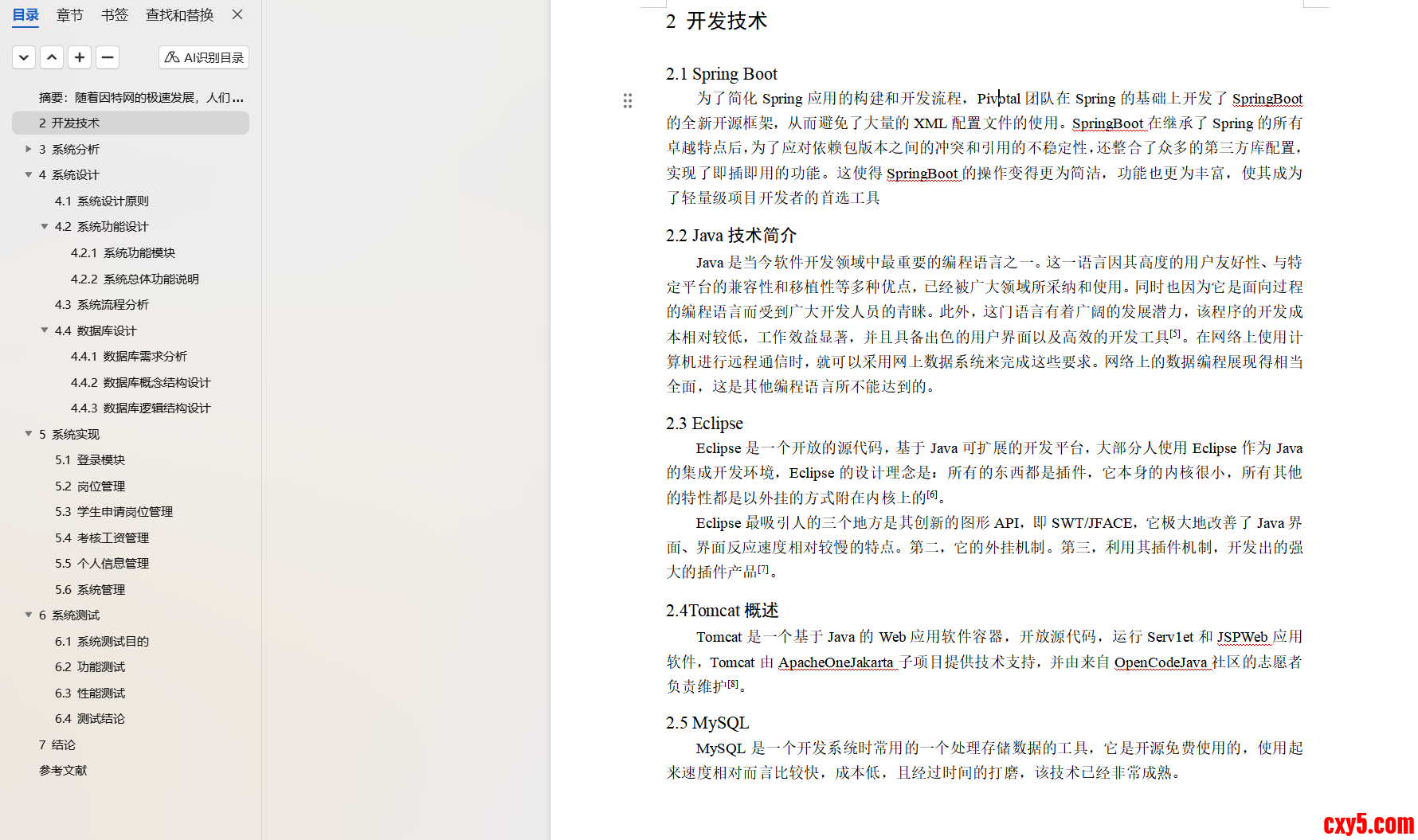Collapse the 4 系统设计 outline node
1418x840 pixels.
click(29, 174)
